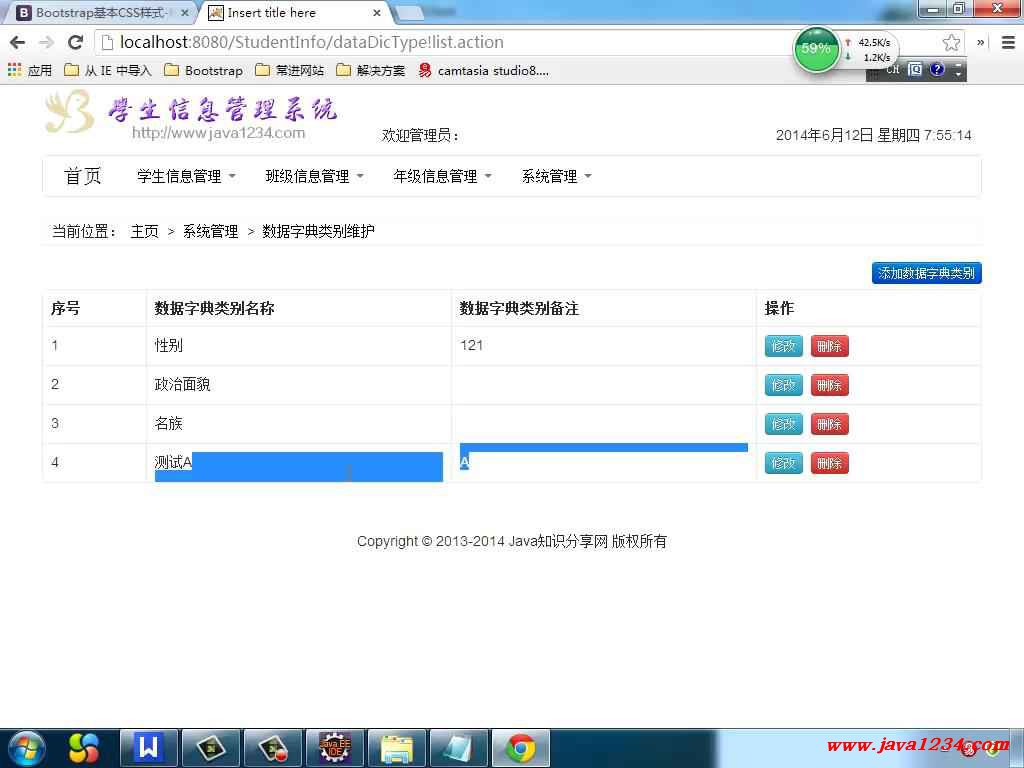Click the browser back arrow
This screenshot has height=768, width=1024.
pos(17,43)
